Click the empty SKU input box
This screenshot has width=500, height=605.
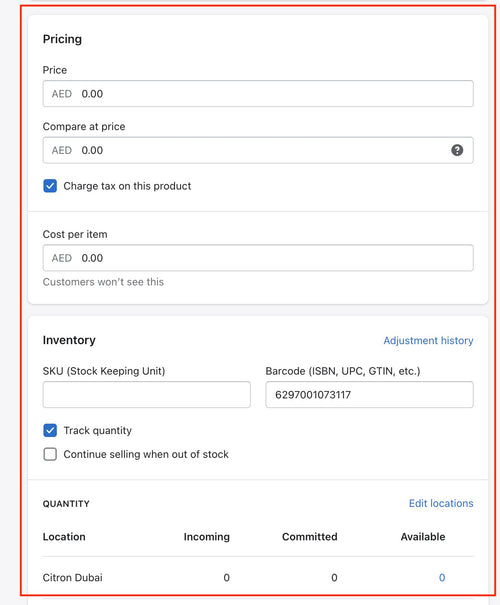tap(147, 394)
